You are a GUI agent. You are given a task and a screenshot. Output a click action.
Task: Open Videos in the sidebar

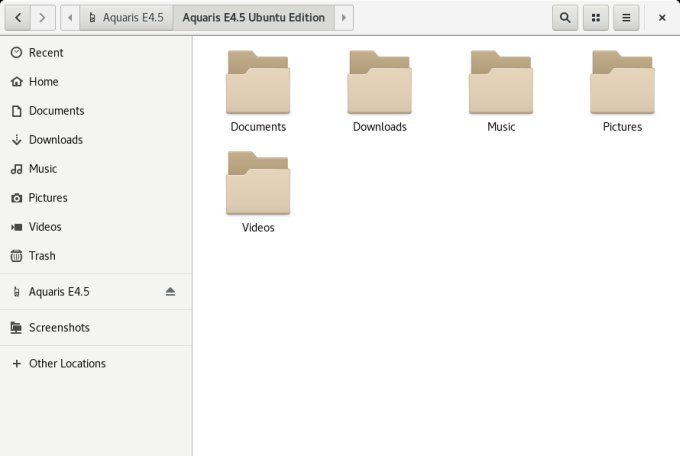(x=96, y=227)
